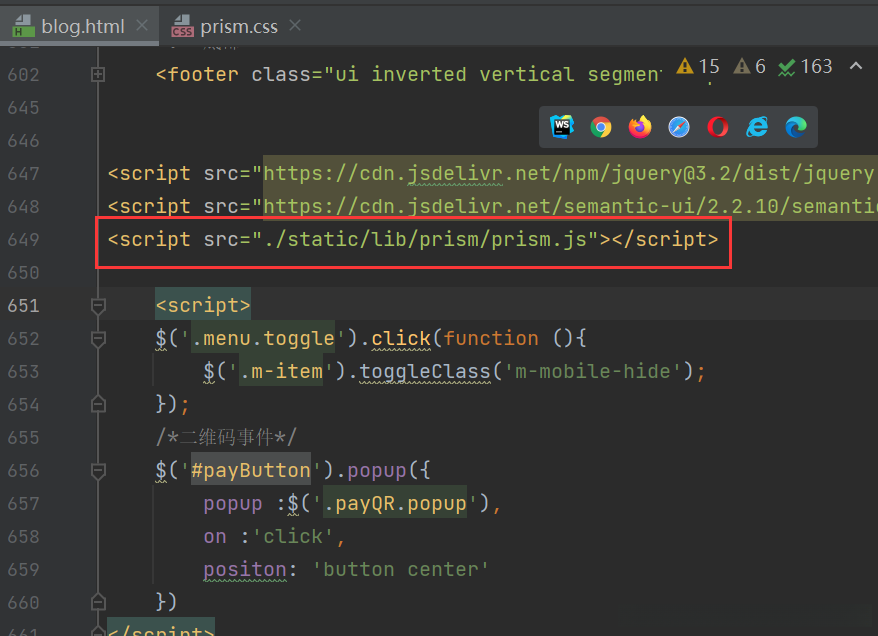878x636 pixels.
Task: Collapse popup block fold at line 656
Action: point(98,471)
